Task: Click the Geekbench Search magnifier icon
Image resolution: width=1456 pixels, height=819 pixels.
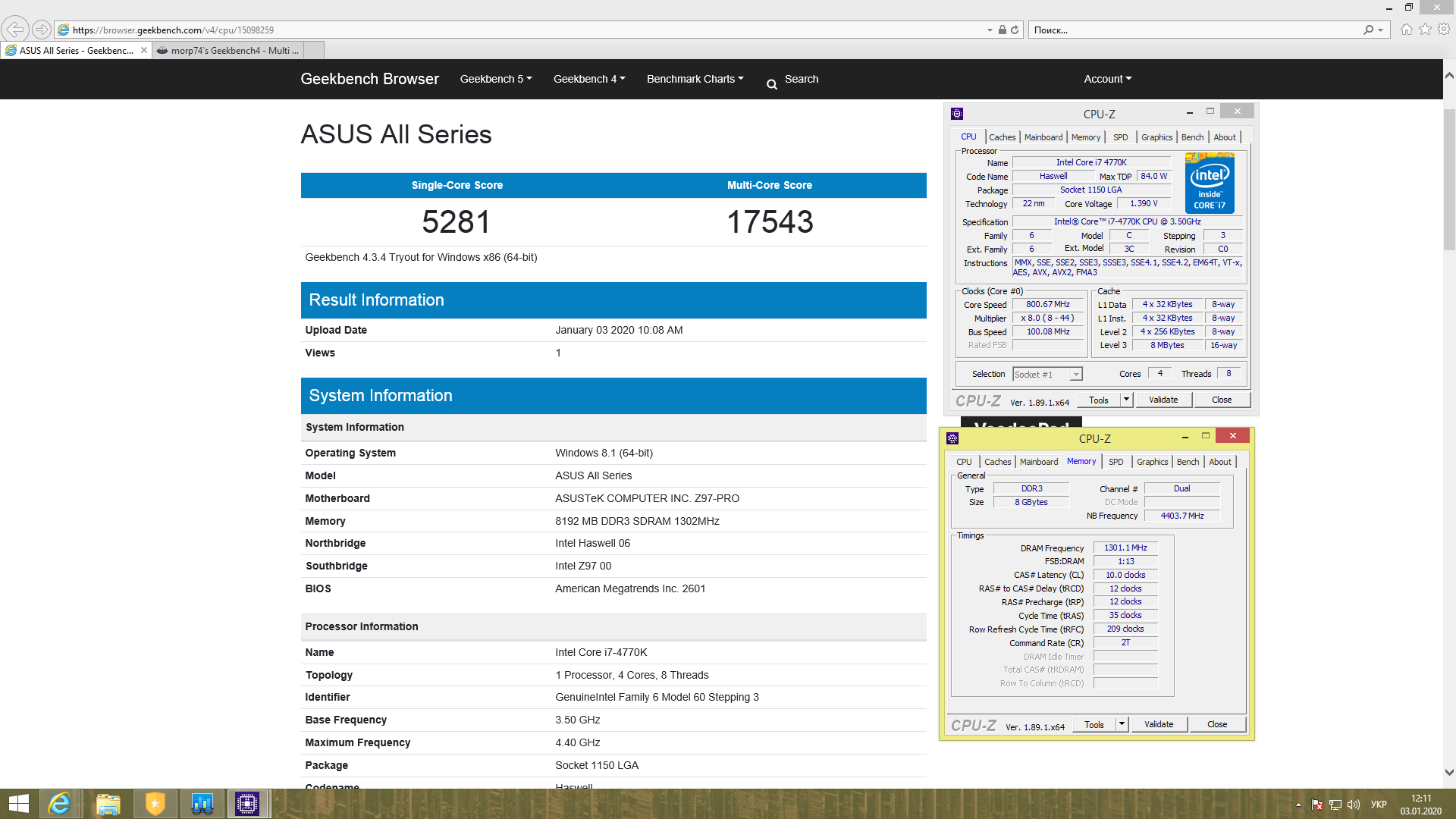Action: [772, 84]
